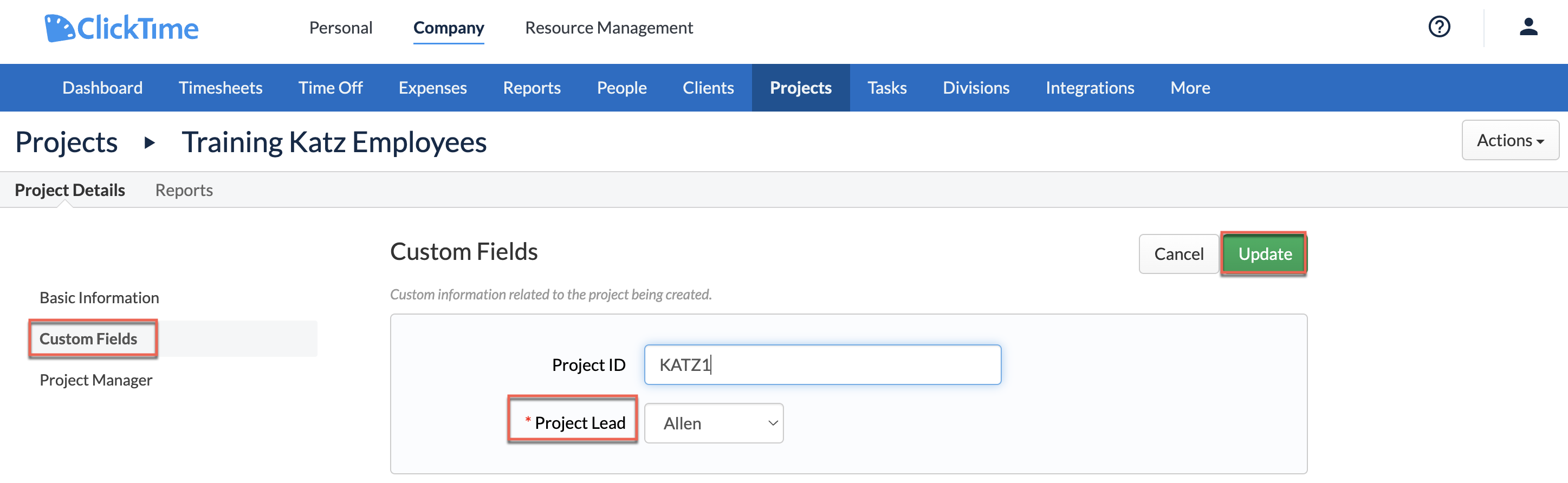Viewport: 1568px width, 483px height.
Task: Open Project Manager in sidebar
Action: click(x=95, y=380)
